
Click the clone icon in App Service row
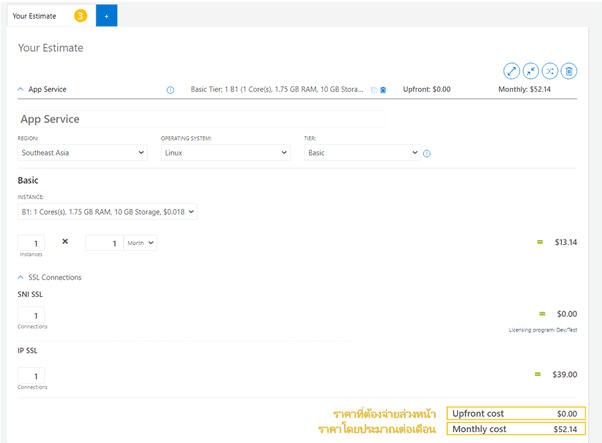click(x=374, y=90)
